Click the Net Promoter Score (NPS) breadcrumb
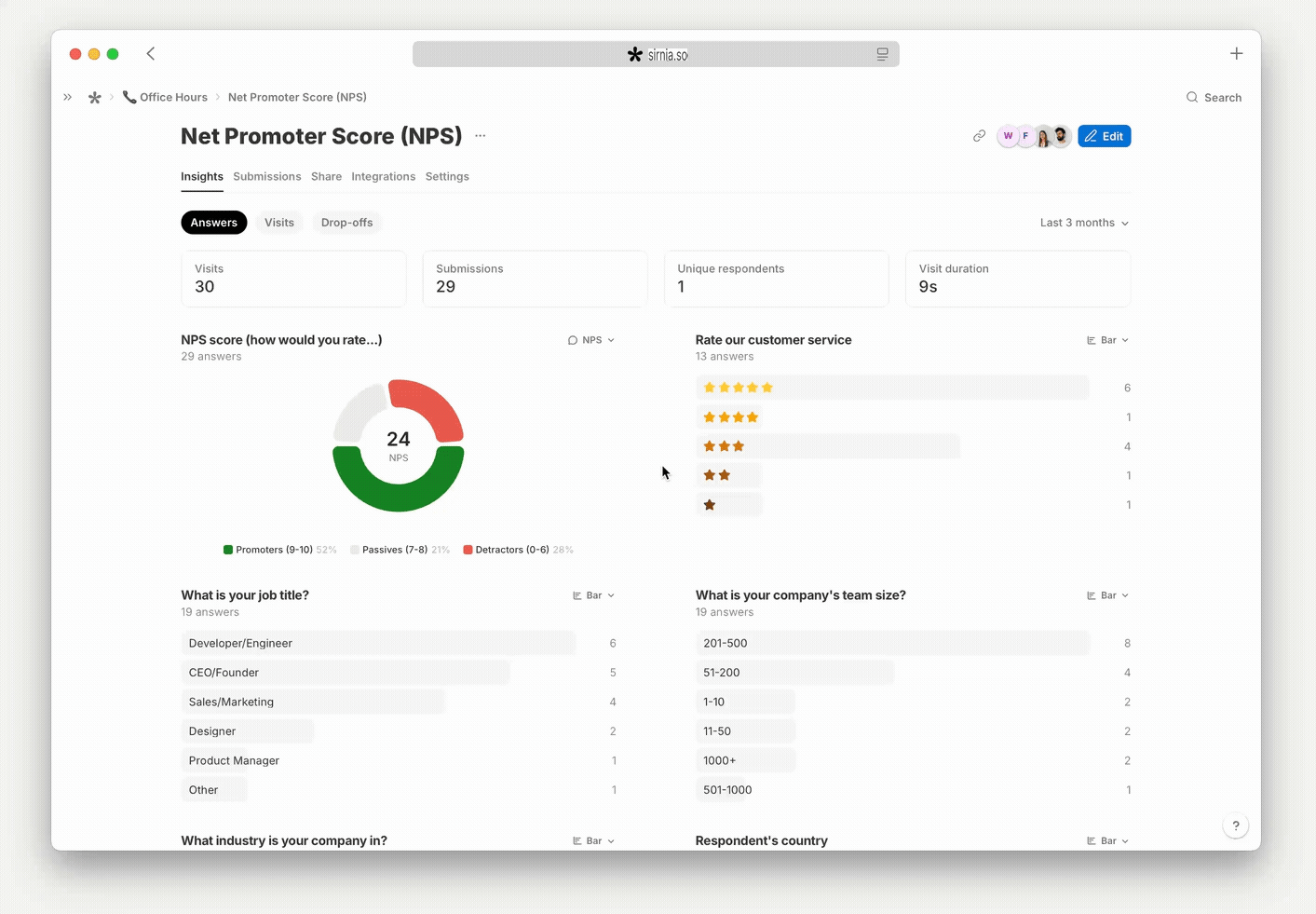1316x914 pixels. (x=297, y=97)
